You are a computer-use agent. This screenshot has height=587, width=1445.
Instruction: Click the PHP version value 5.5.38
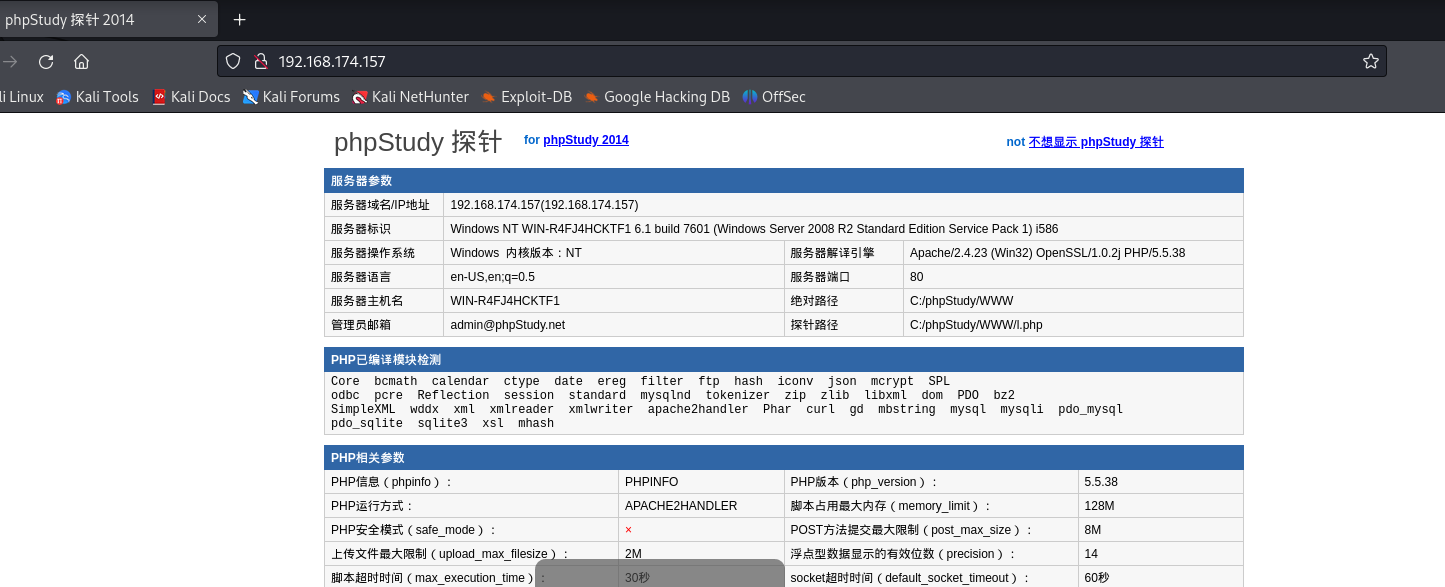[1101, 482]
